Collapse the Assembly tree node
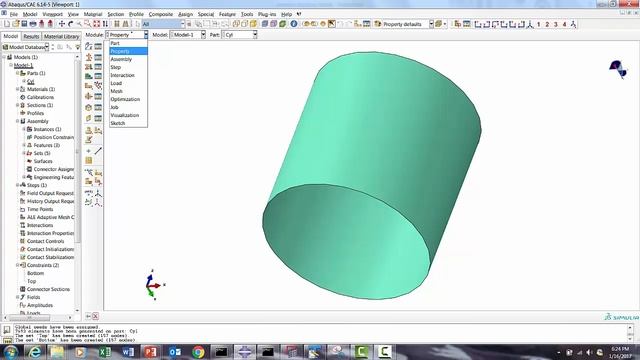 tap(18, 121)
